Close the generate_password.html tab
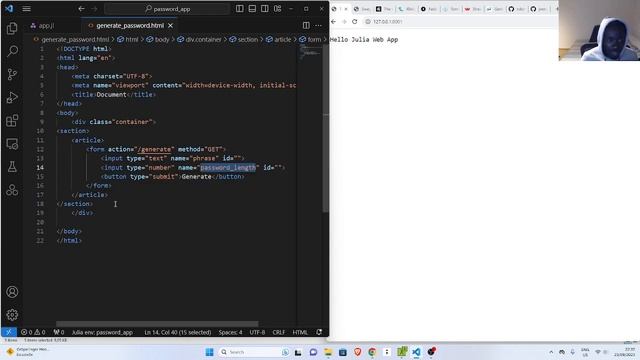The width and height of the screenshot is (640, 360). coord(171,26)
